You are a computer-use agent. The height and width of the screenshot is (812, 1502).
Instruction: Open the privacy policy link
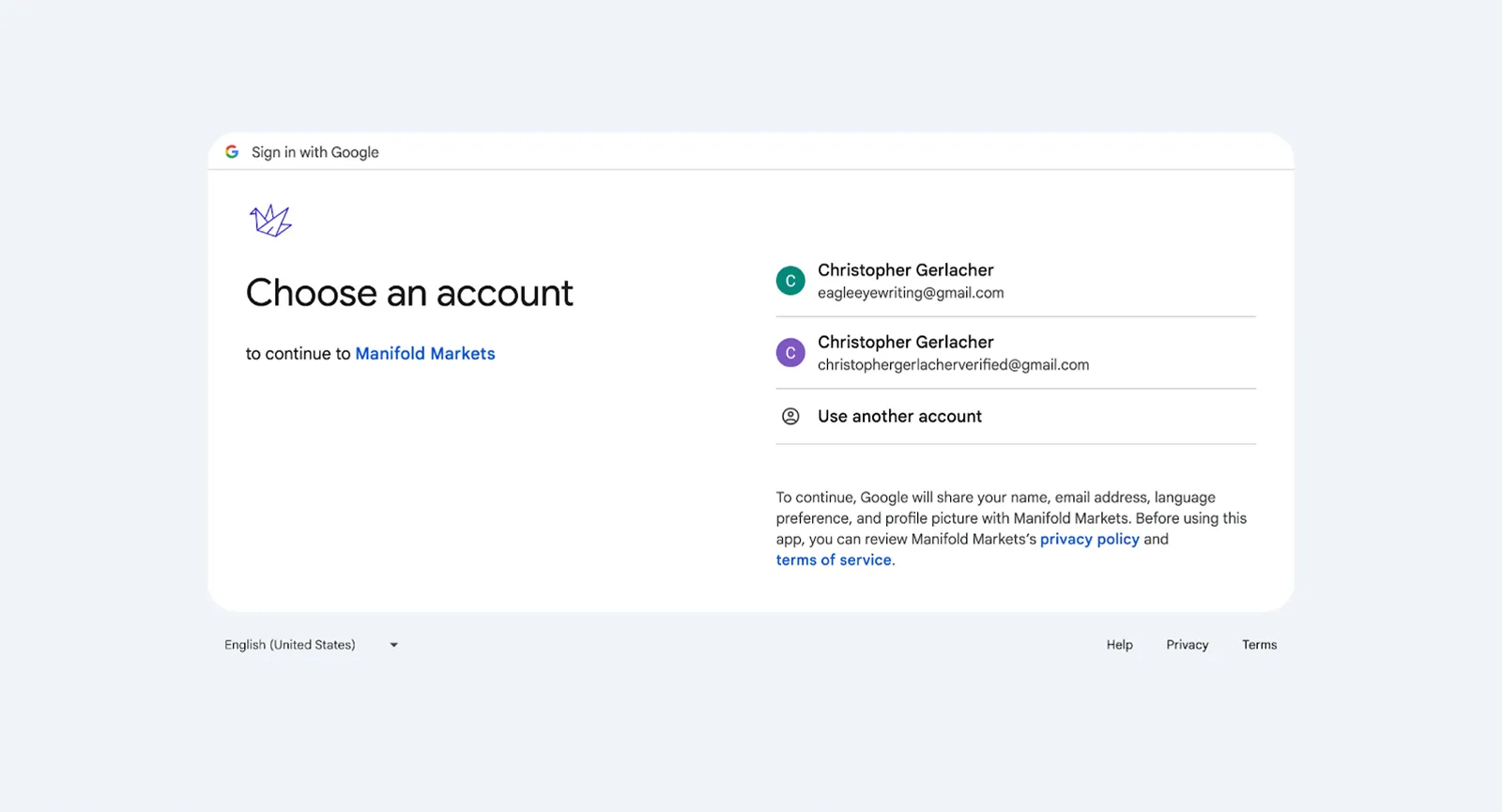1090,539
